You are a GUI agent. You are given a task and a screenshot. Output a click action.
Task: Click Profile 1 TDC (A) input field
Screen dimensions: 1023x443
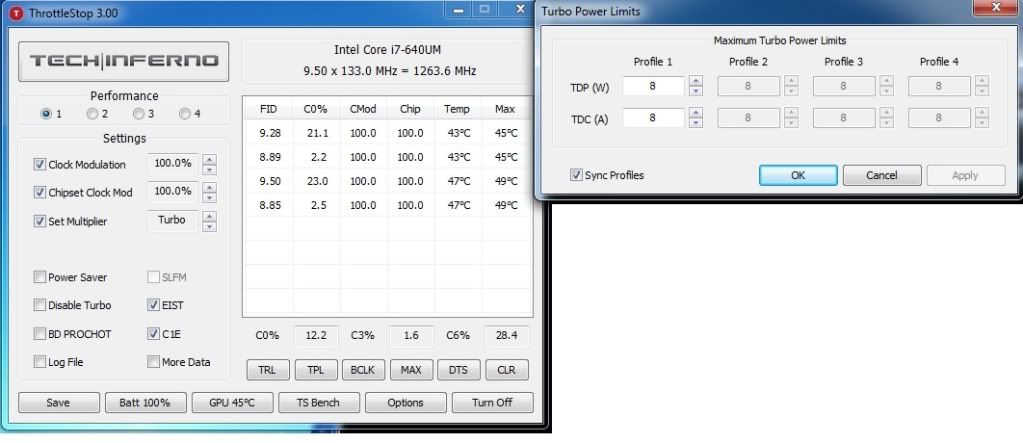(653, 117)
